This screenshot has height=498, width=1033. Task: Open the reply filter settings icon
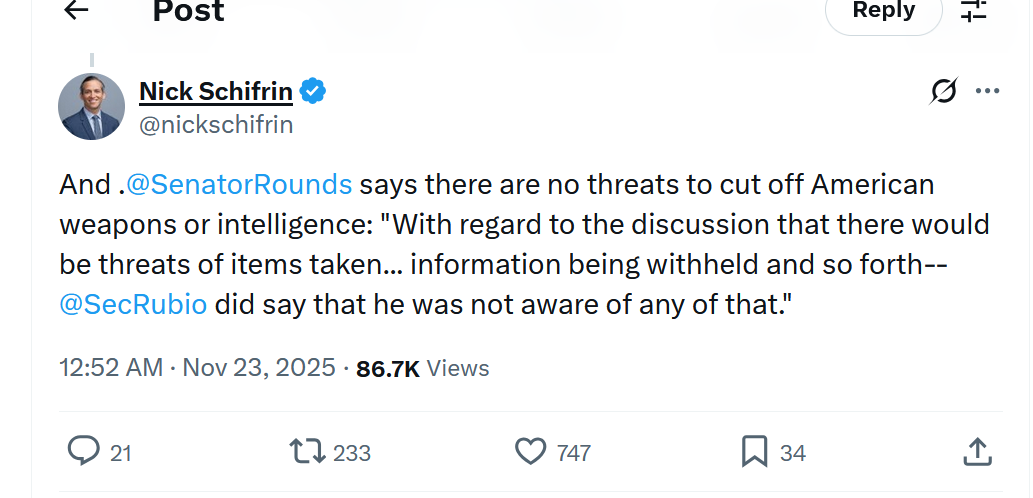click(973, 10)
